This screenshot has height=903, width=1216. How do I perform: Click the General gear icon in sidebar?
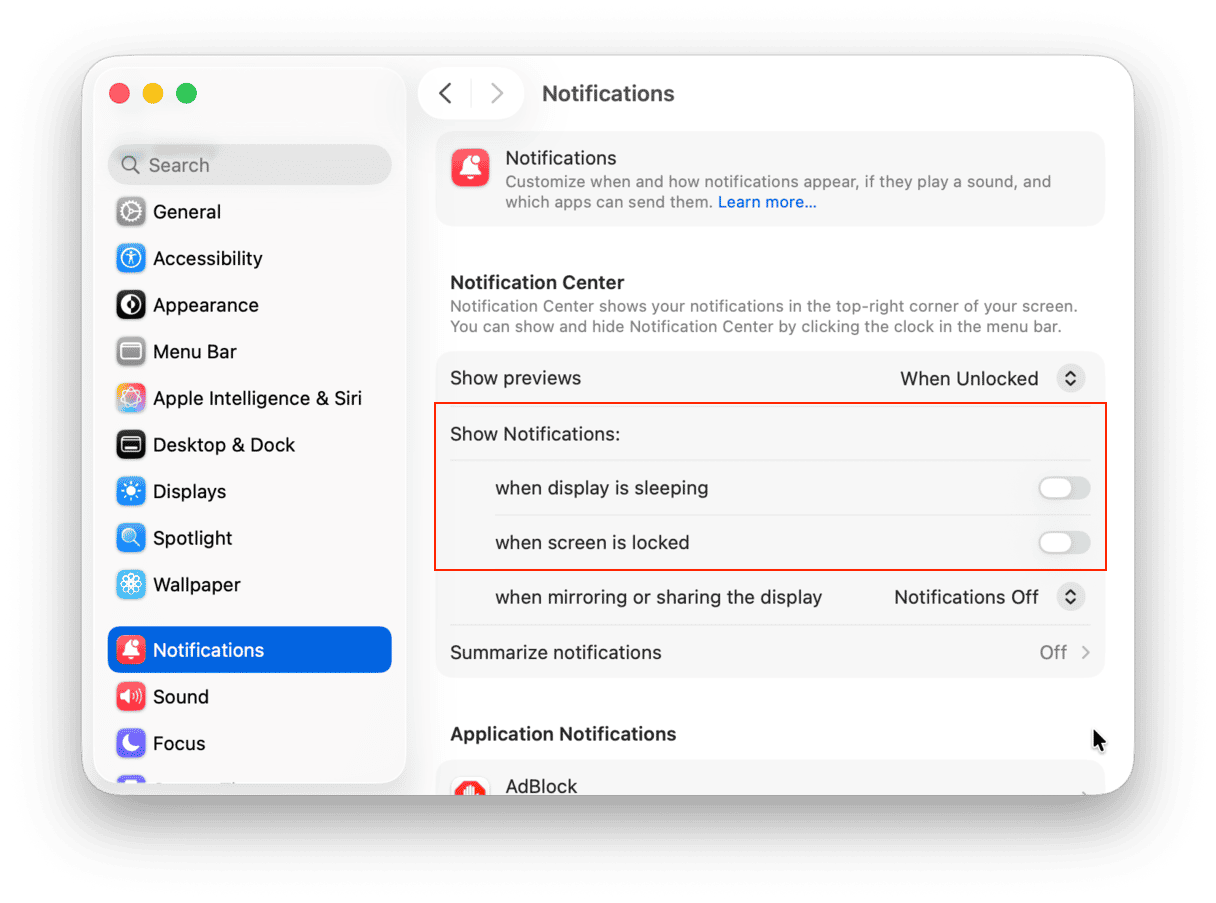(131, 212)
